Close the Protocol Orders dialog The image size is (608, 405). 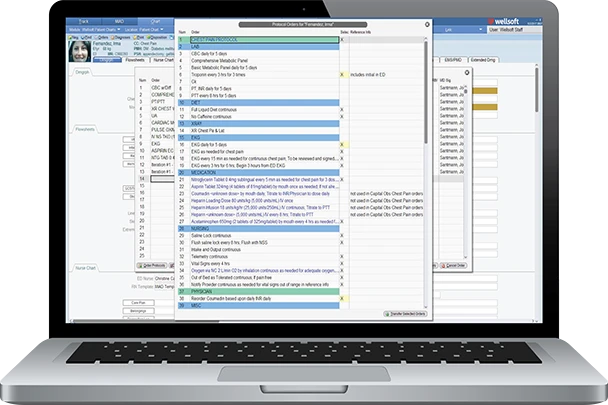click(427, 24)
